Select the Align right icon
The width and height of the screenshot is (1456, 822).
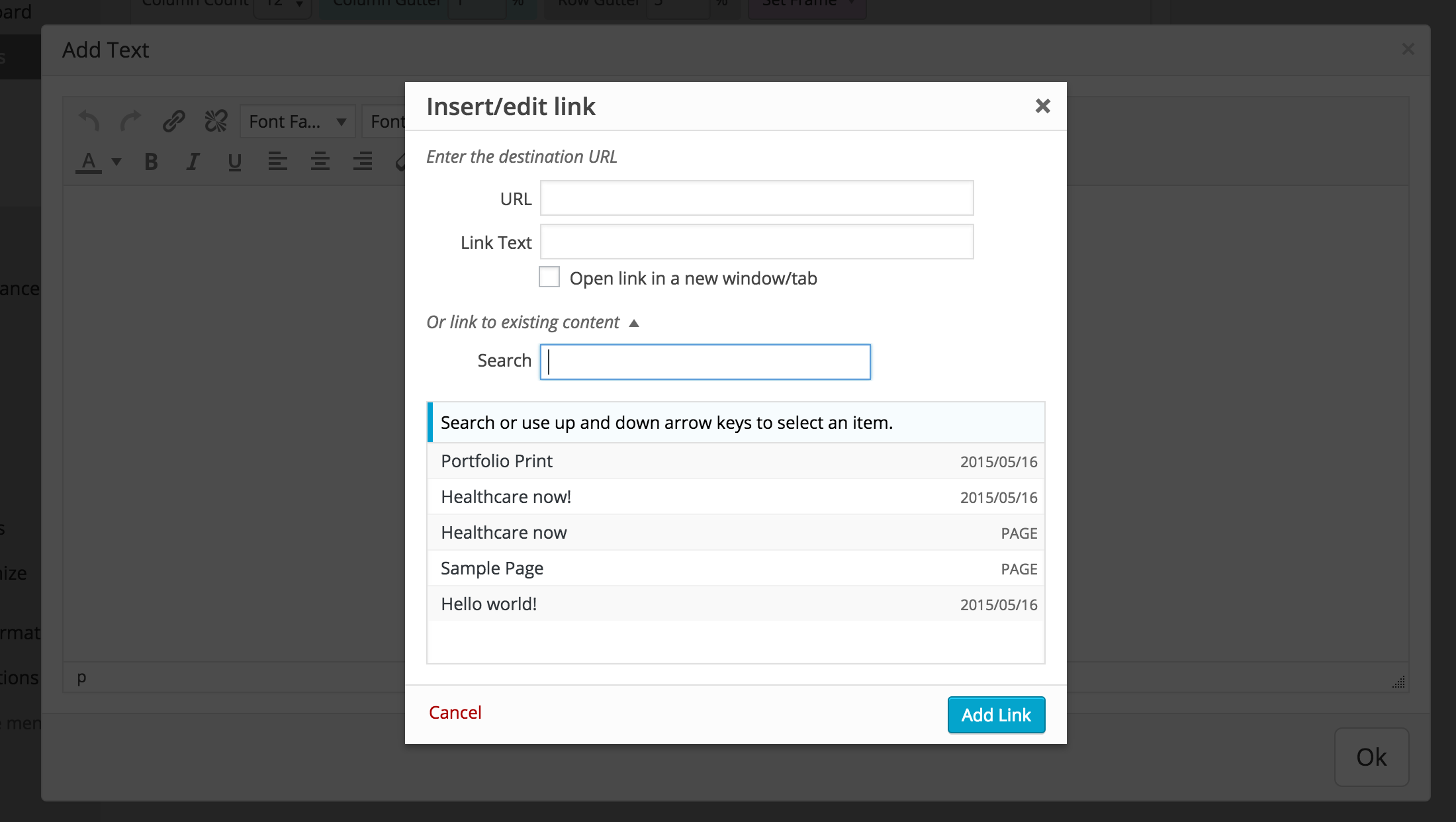tap(363, 161)
